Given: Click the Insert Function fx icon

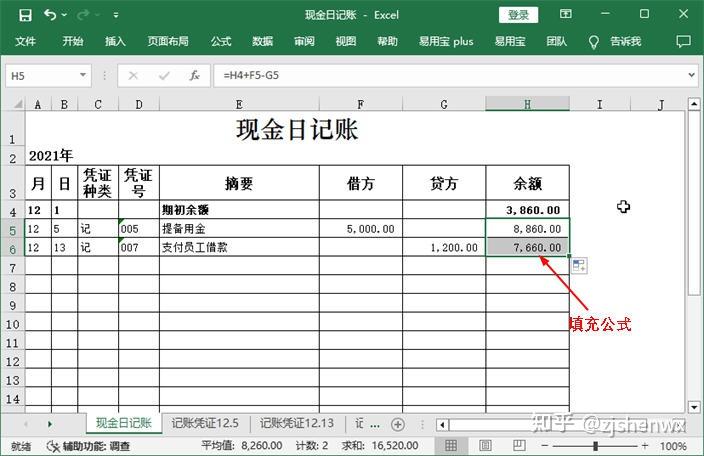Looking at the screenshot, I should click(195, 75).
